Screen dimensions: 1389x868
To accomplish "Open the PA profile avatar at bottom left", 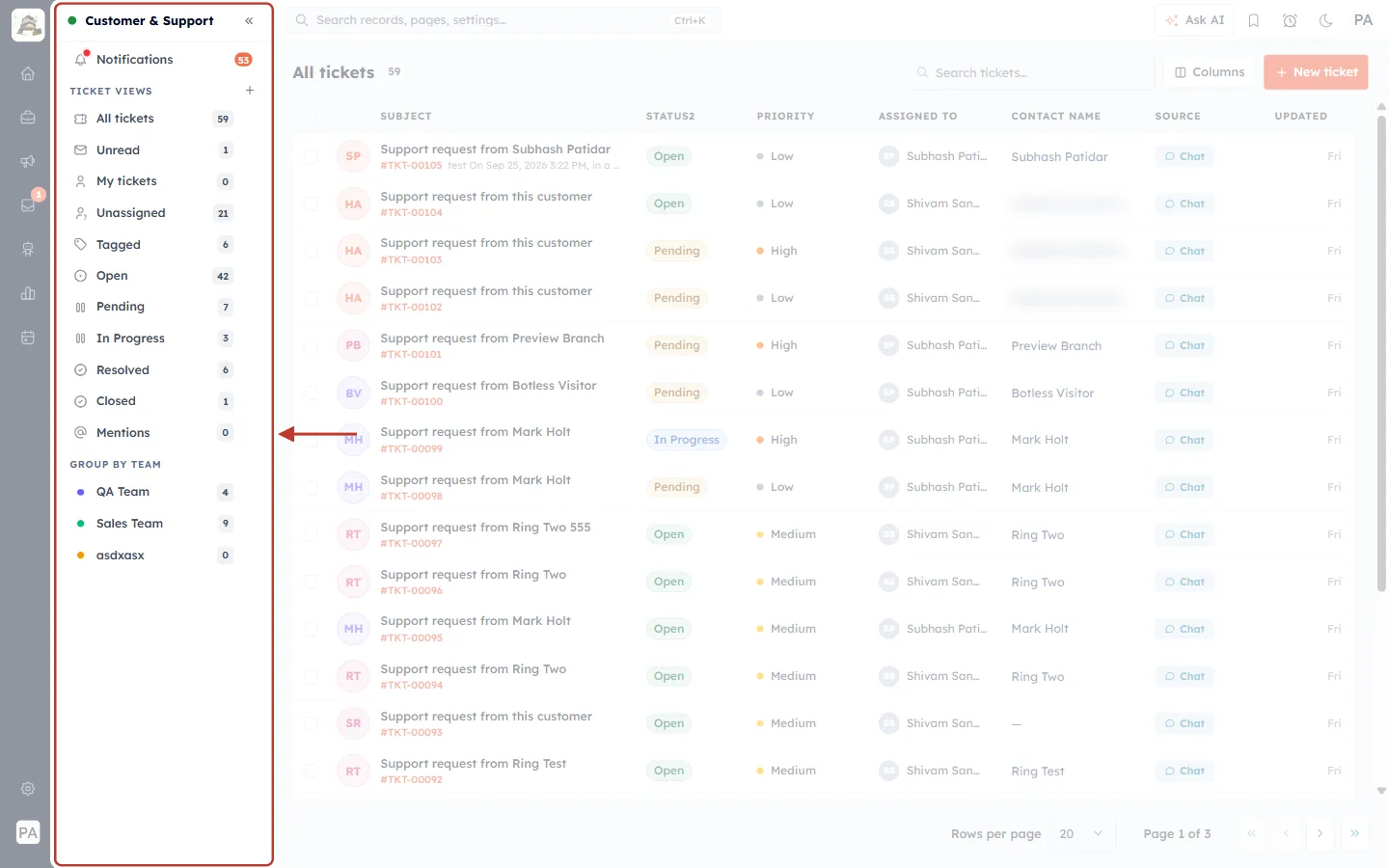I will point(28,832).
